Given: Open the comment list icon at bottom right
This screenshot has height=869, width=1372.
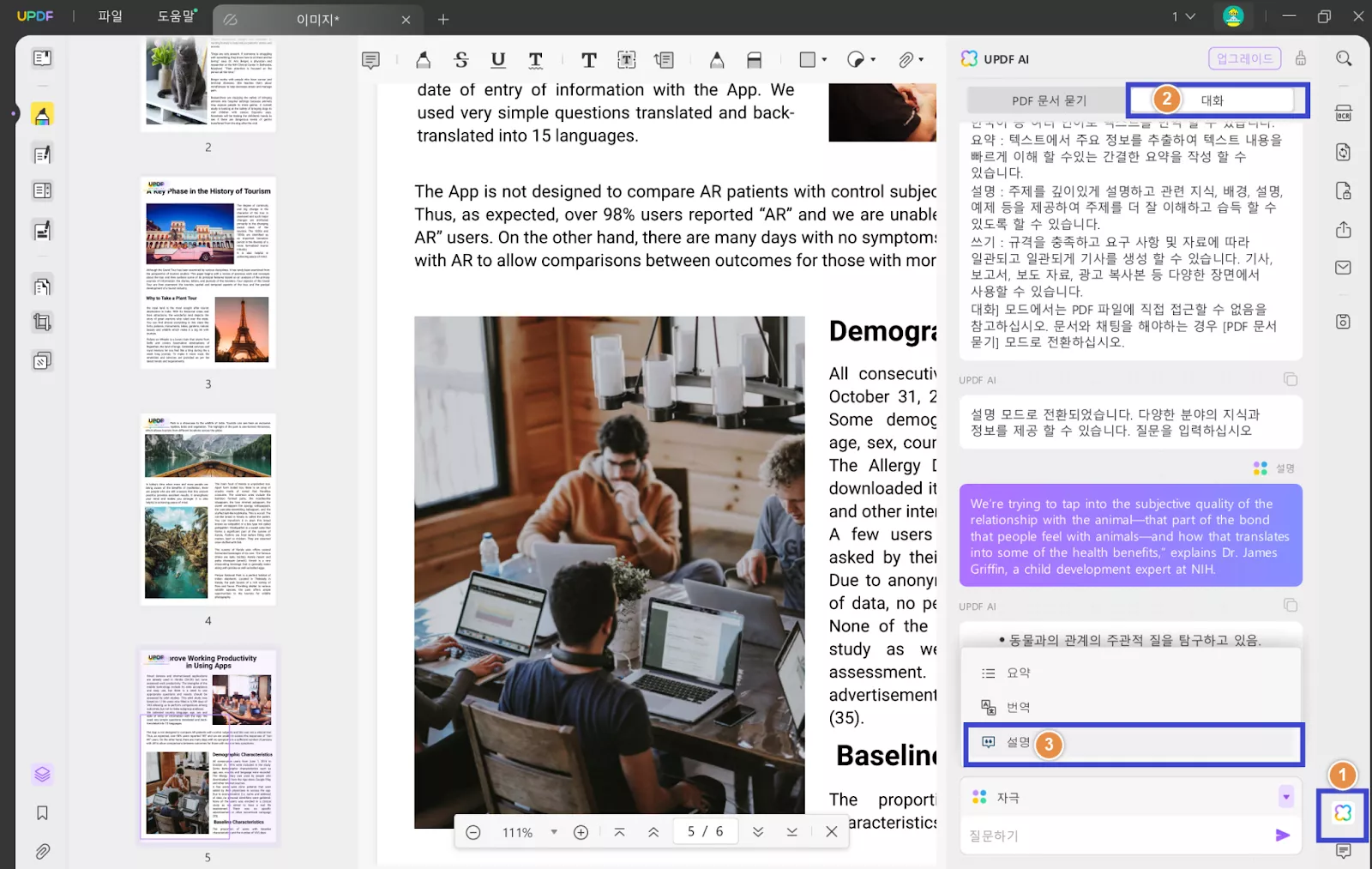Looking at the screenshot, I should point(1344,851).
